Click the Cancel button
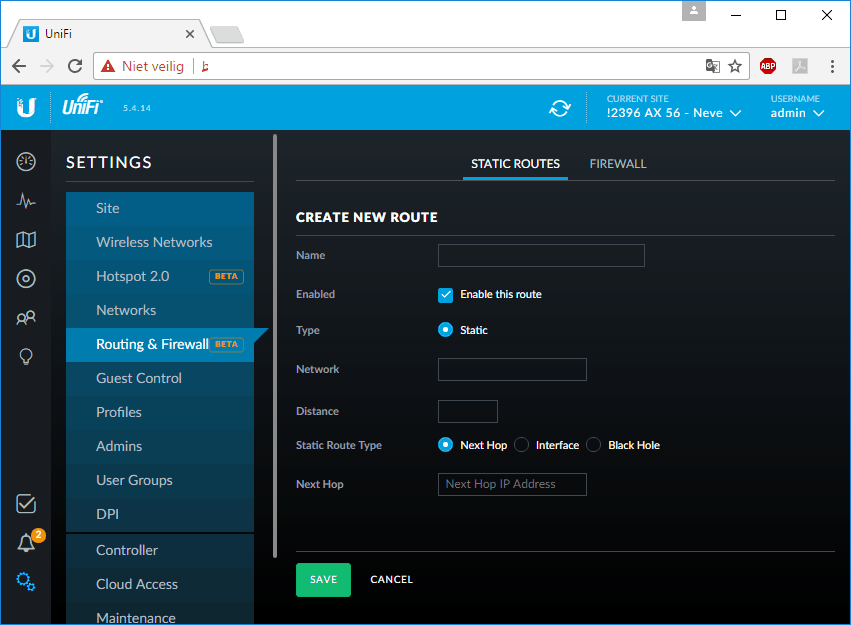Image resolution: width=851 pixels, height=625 pixels. pyautogui.click(x=391, y=579)
